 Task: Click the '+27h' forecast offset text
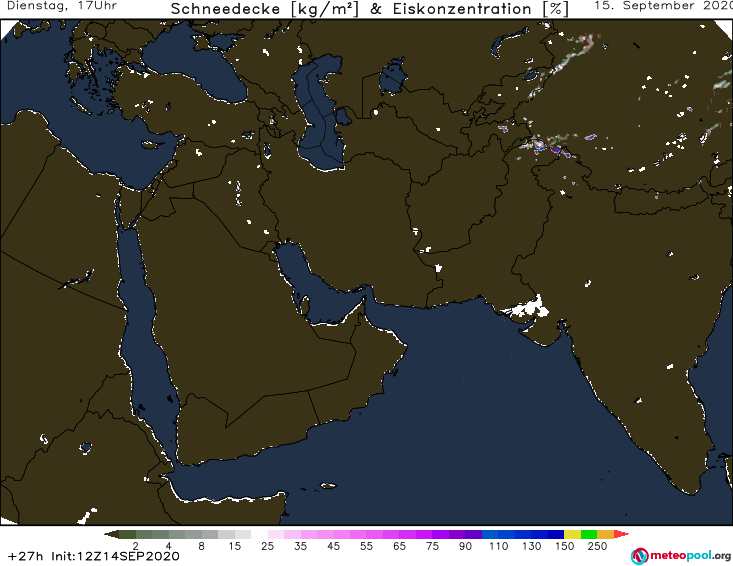[x=26, y=556]
